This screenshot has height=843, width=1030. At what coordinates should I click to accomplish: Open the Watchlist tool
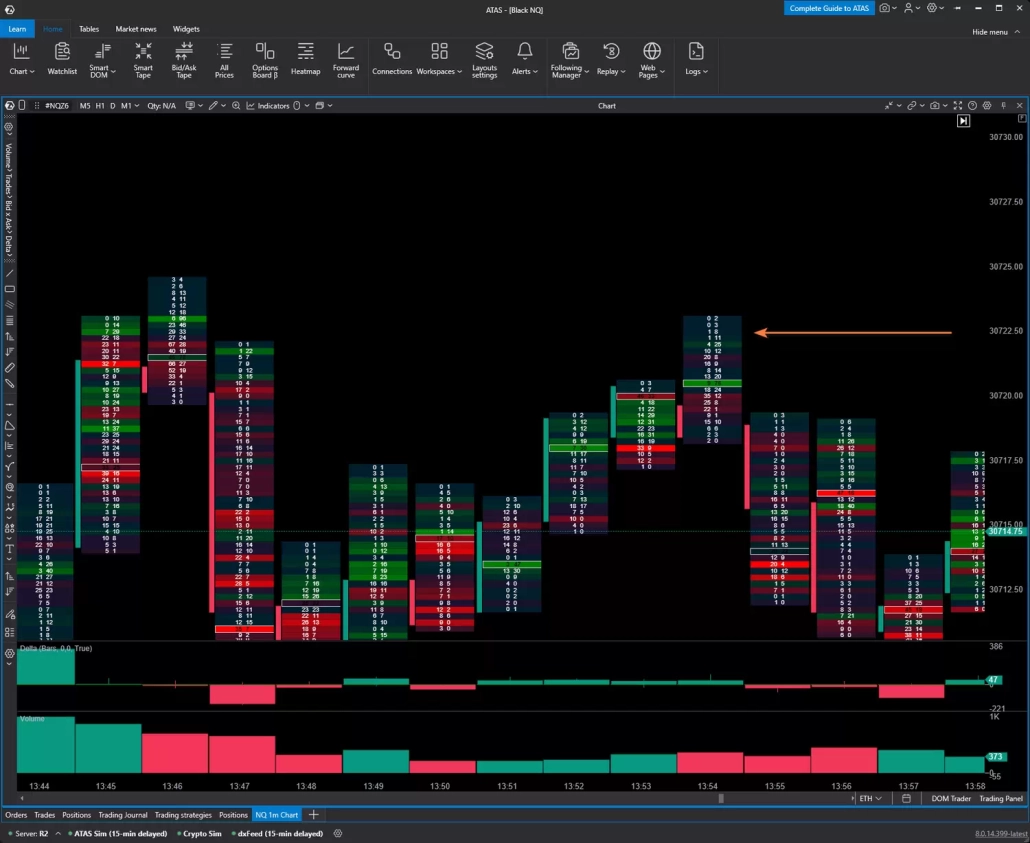[x=62, y=59]
